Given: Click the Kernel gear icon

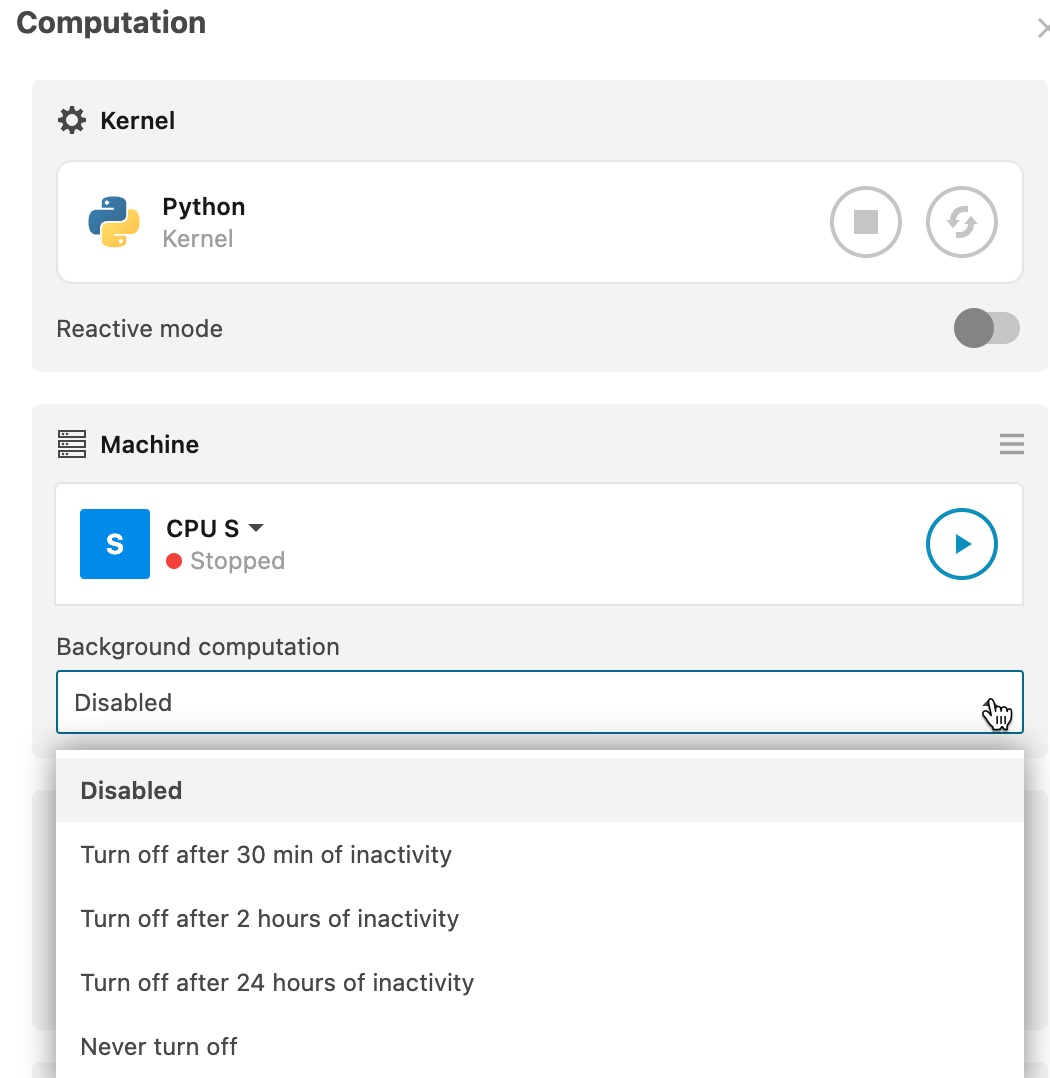Looking at the screenshot, I should 72,120.
